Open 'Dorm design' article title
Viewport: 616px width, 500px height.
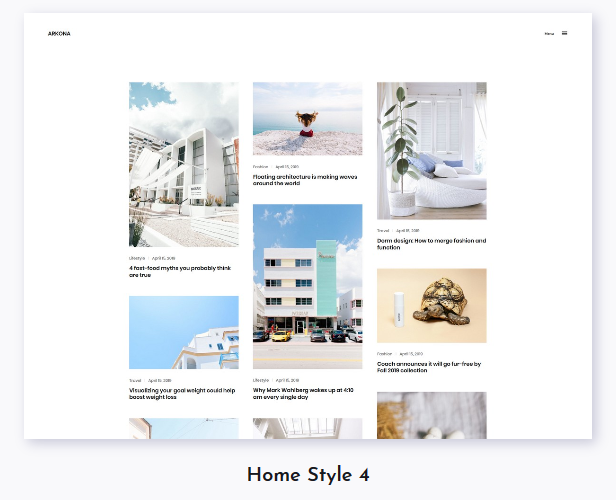point(431,244)
